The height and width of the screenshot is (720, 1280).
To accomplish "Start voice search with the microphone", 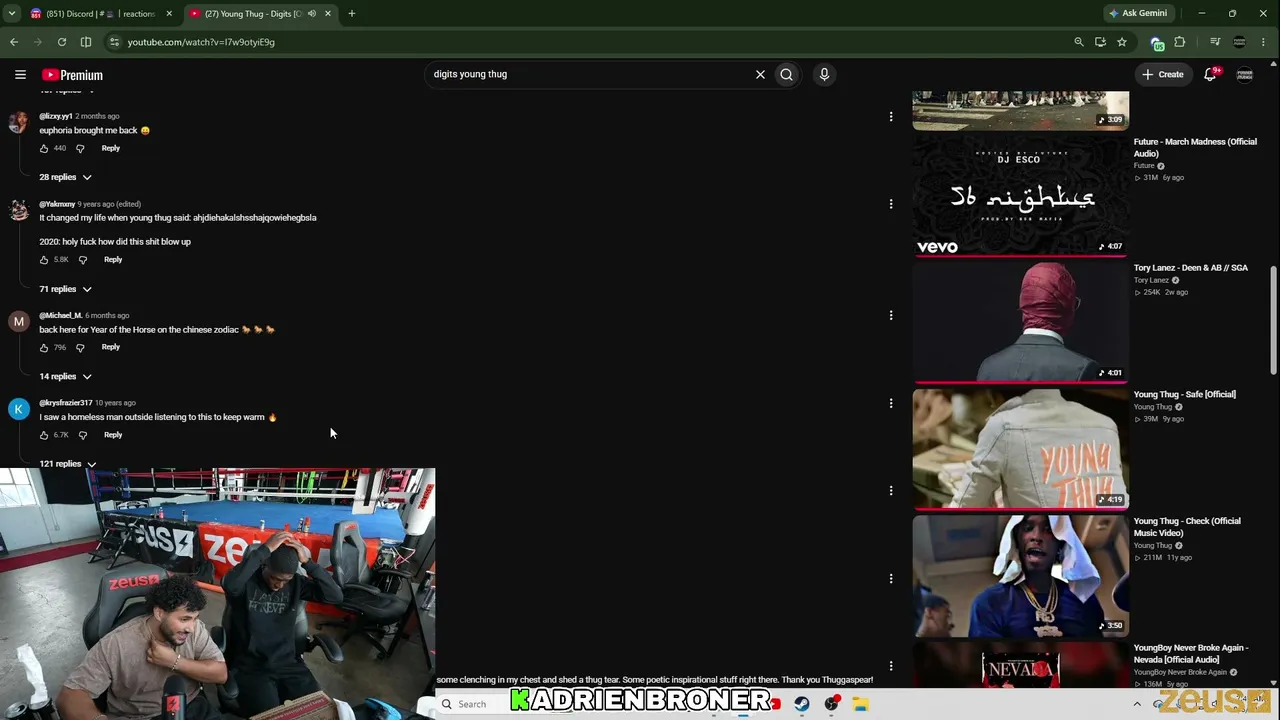I will [824, 74].
